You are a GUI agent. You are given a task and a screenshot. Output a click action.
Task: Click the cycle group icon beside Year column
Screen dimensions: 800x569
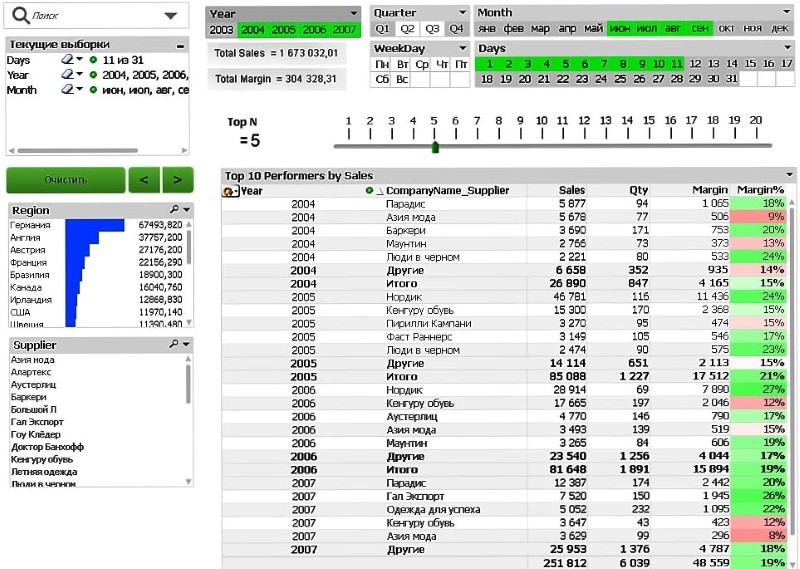tap(229, 190)
